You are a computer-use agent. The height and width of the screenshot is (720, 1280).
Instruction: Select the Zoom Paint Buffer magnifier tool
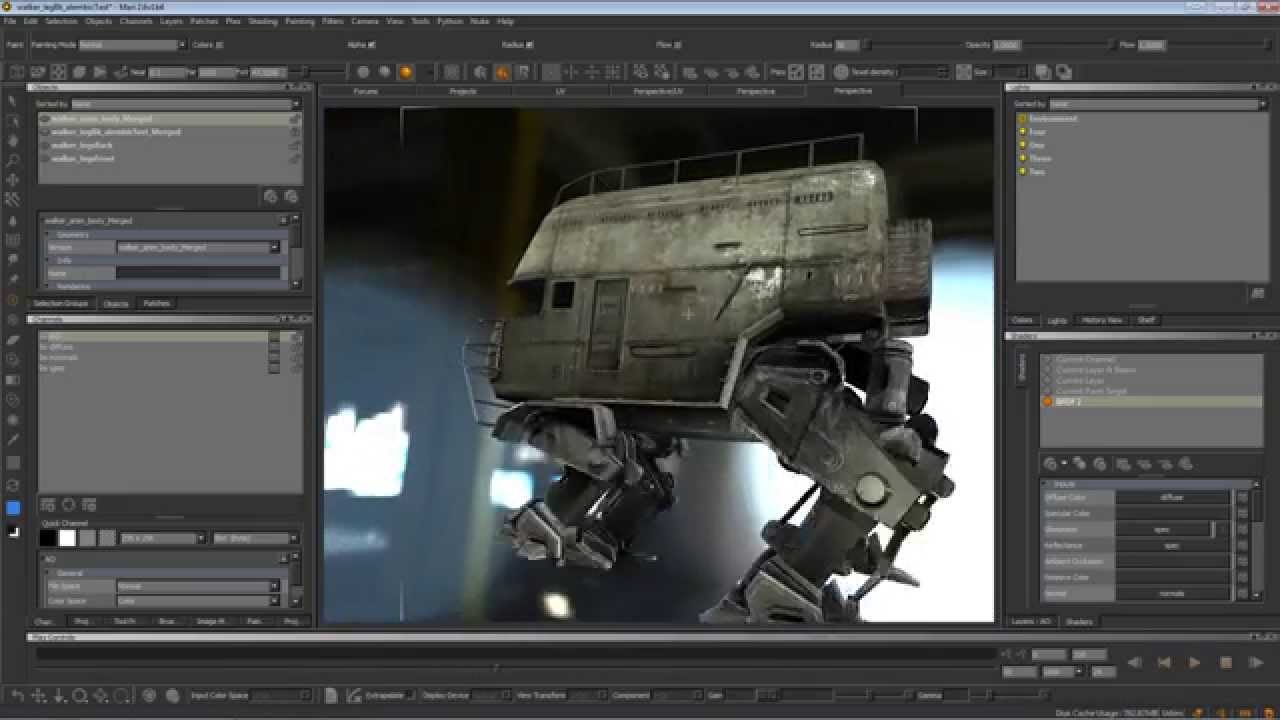tap(13, 160)
